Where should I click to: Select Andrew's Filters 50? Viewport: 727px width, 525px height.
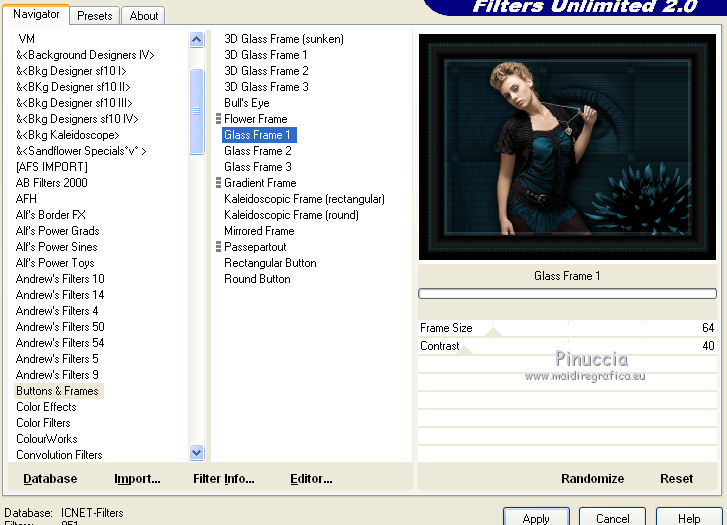(x=60, y=327)
